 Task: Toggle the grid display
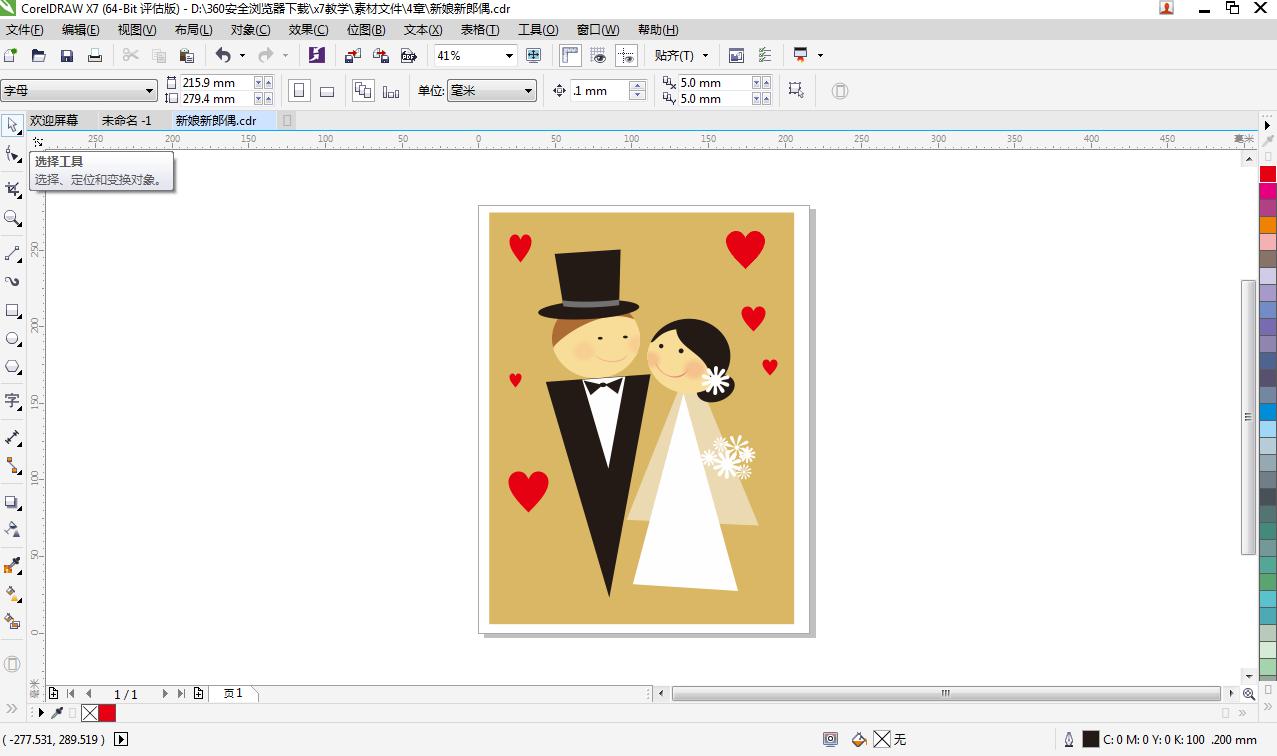click(598, 55)
